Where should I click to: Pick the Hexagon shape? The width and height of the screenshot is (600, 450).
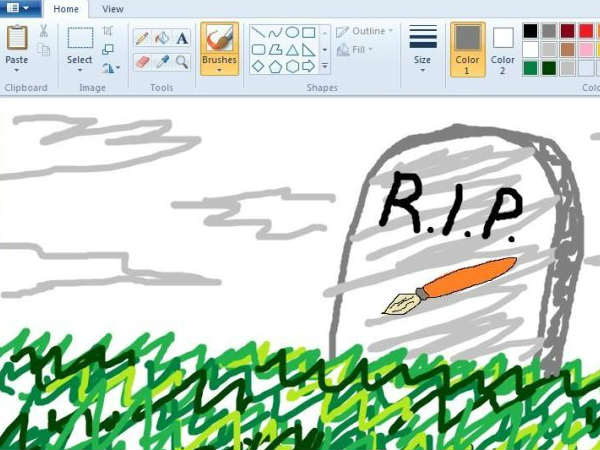[292, 66]
